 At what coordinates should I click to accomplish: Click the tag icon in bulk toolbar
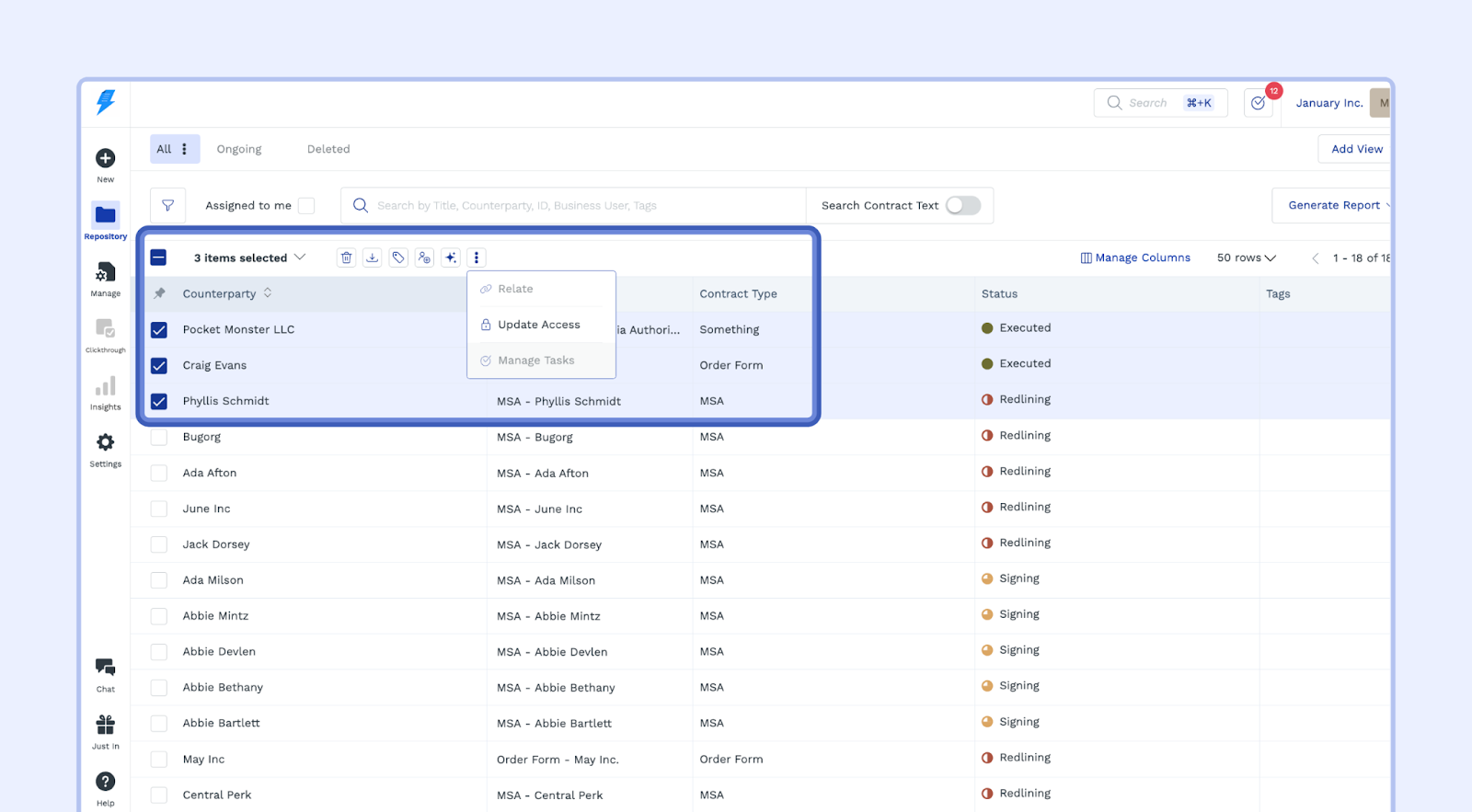coord(398,257)
